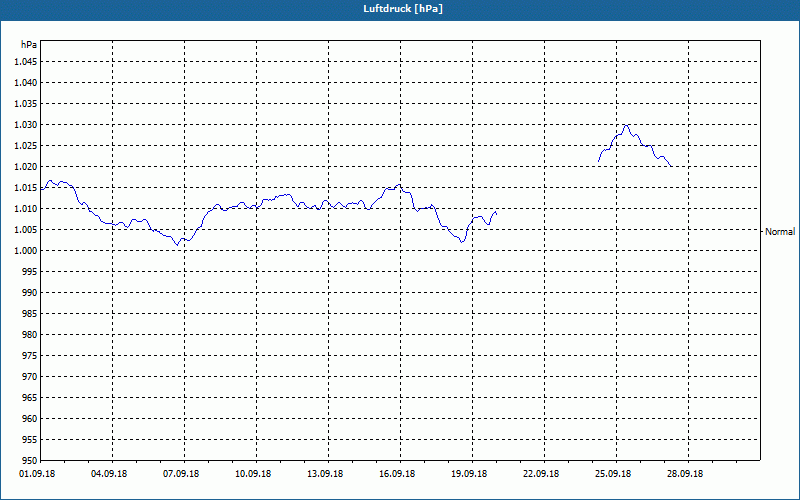Screen dimensions: 800x500
Task: Click the 16.09.18 date label
Action: [397, 473]
